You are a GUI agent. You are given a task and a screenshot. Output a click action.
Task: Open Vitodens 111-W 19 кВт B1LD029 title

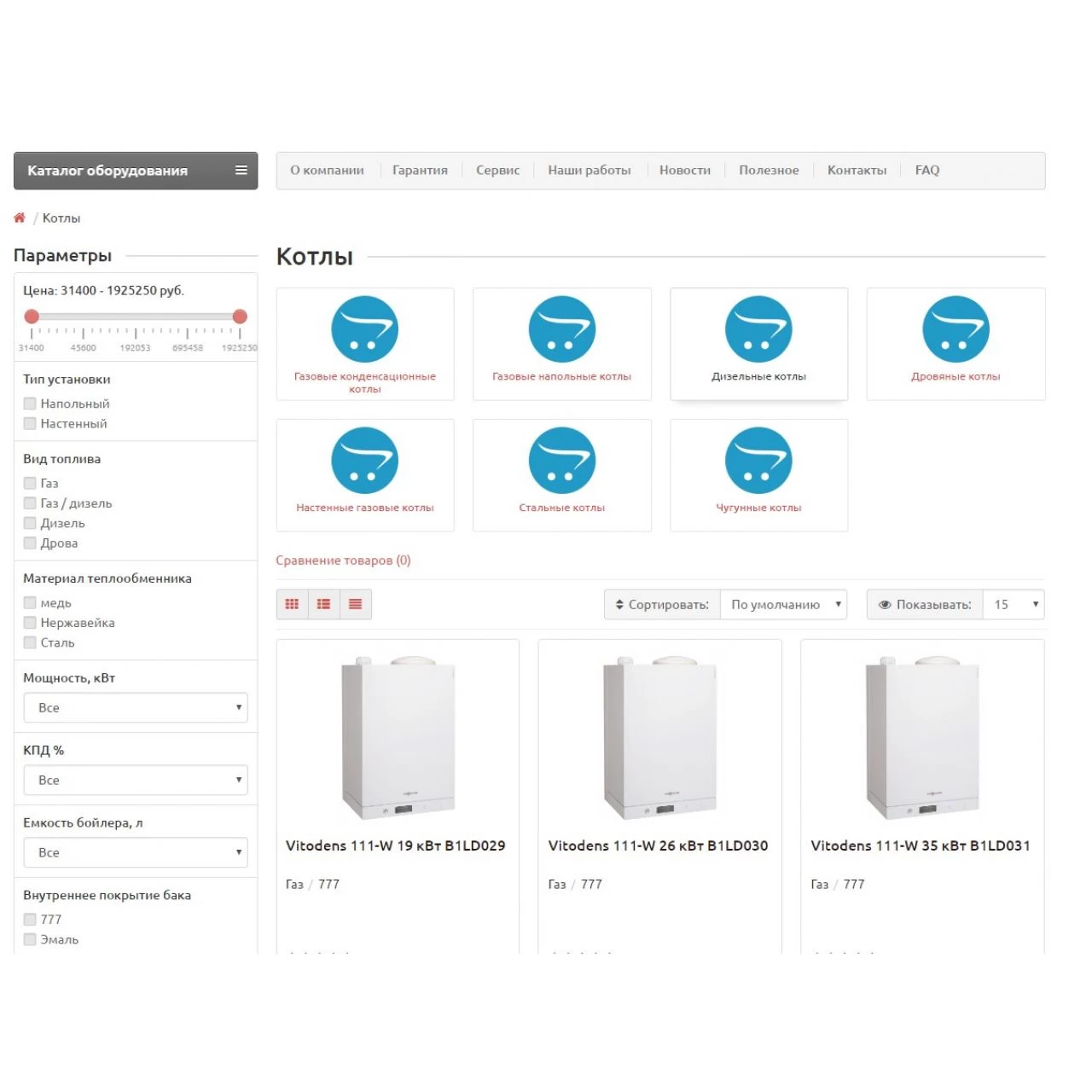395,845
